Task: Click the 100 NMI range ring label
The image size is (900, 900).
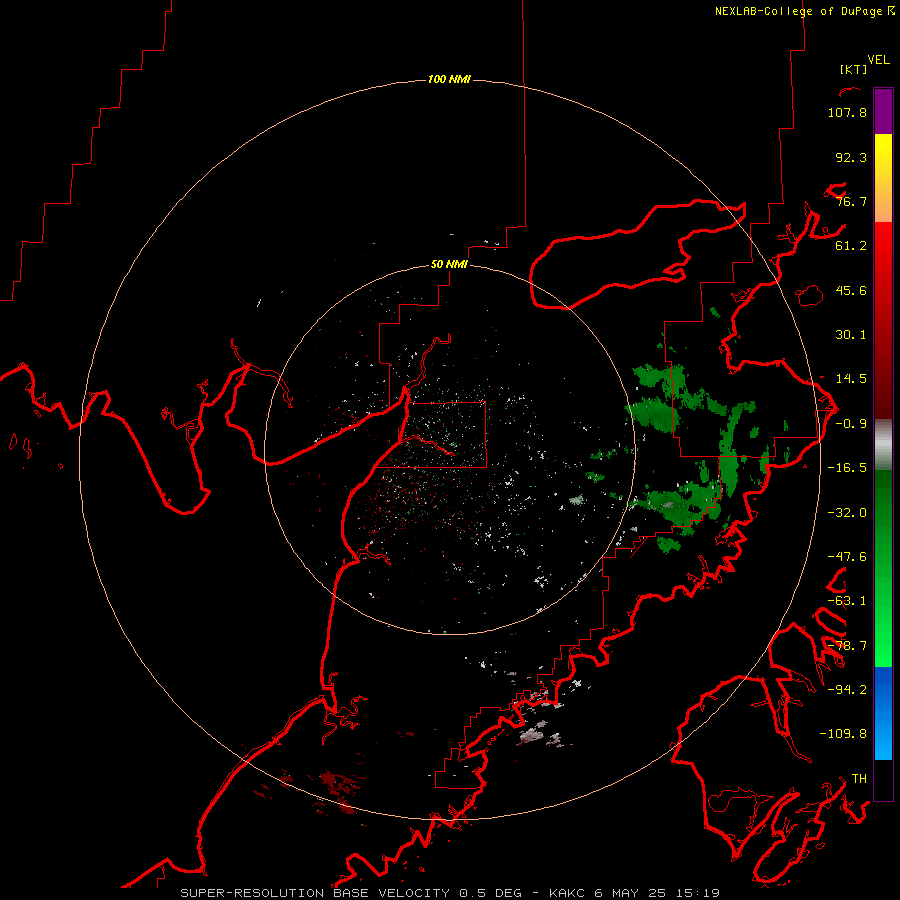Action: [449, 79]
